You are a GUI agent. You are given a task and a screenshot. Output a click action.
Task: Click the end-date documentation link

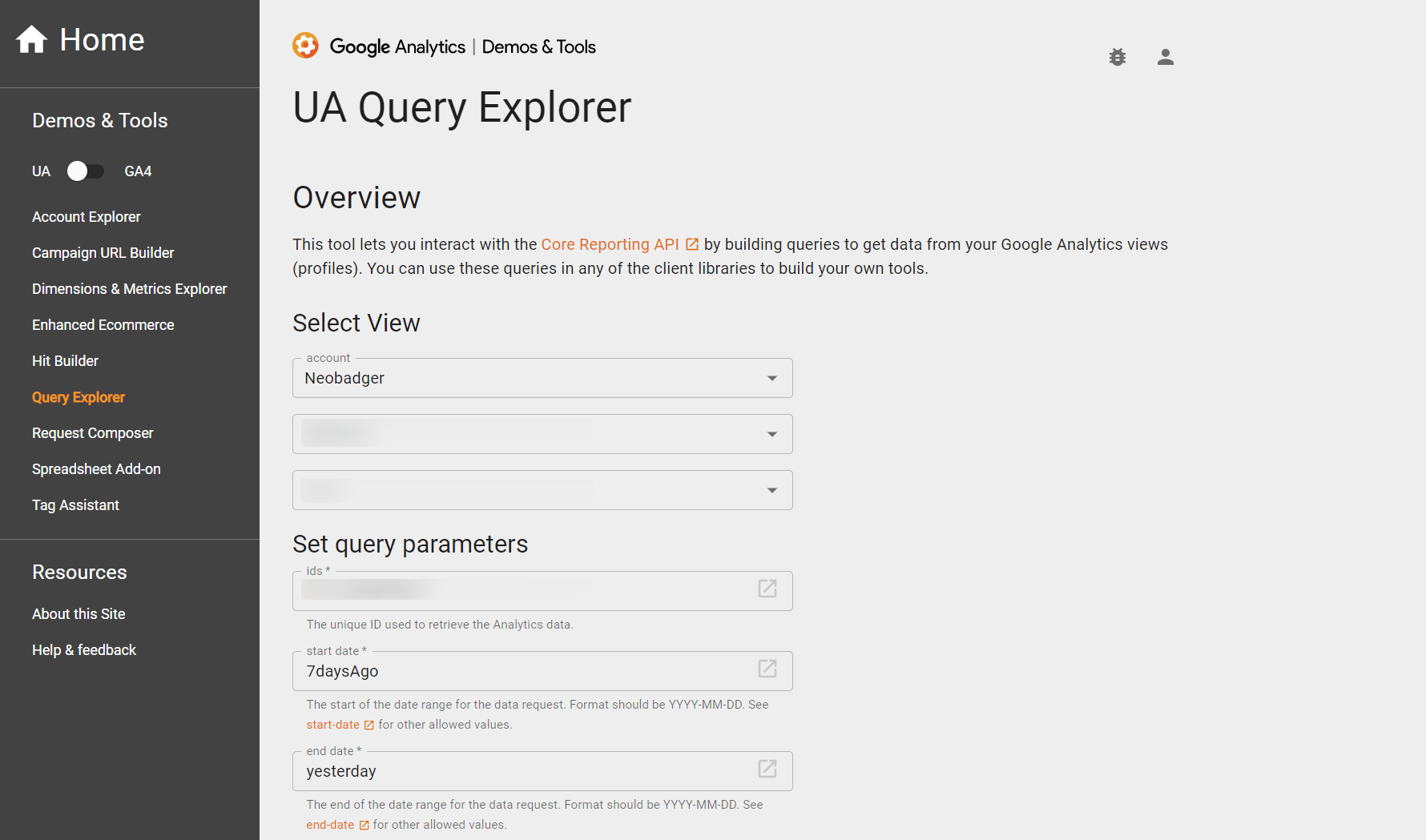coord(329,824)
